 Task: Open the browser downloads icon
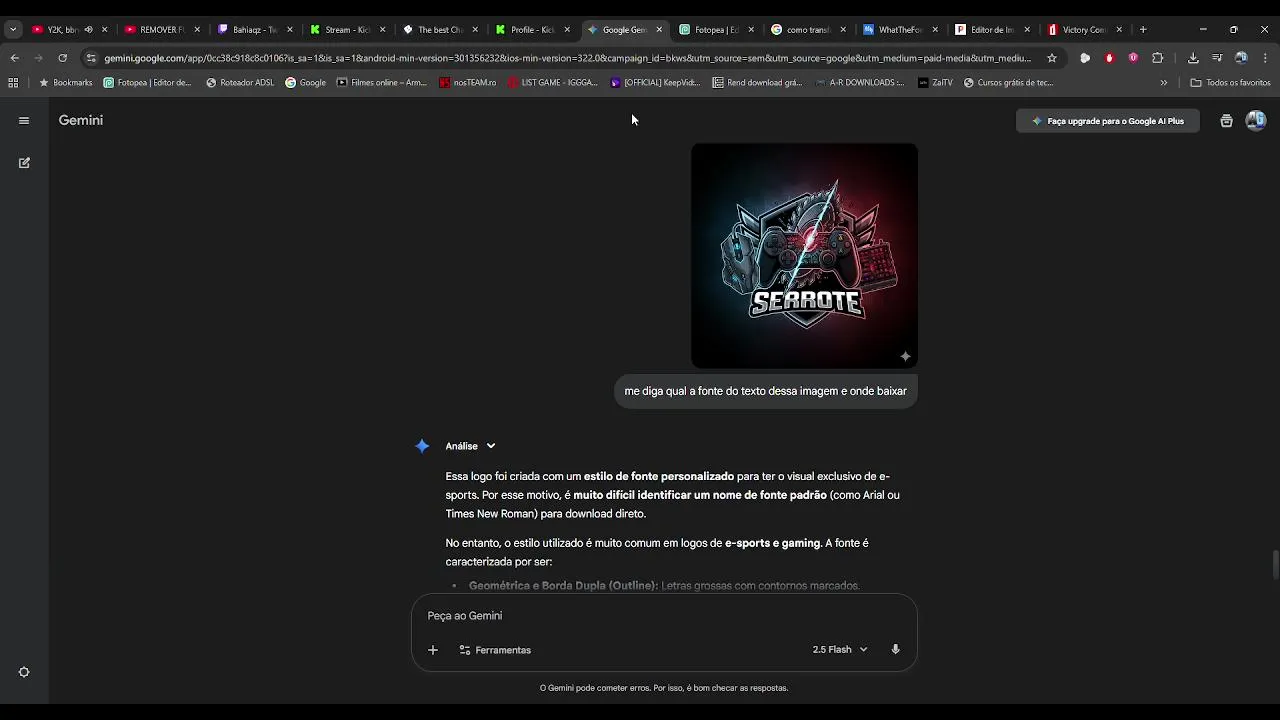(x=1193, y=58)
